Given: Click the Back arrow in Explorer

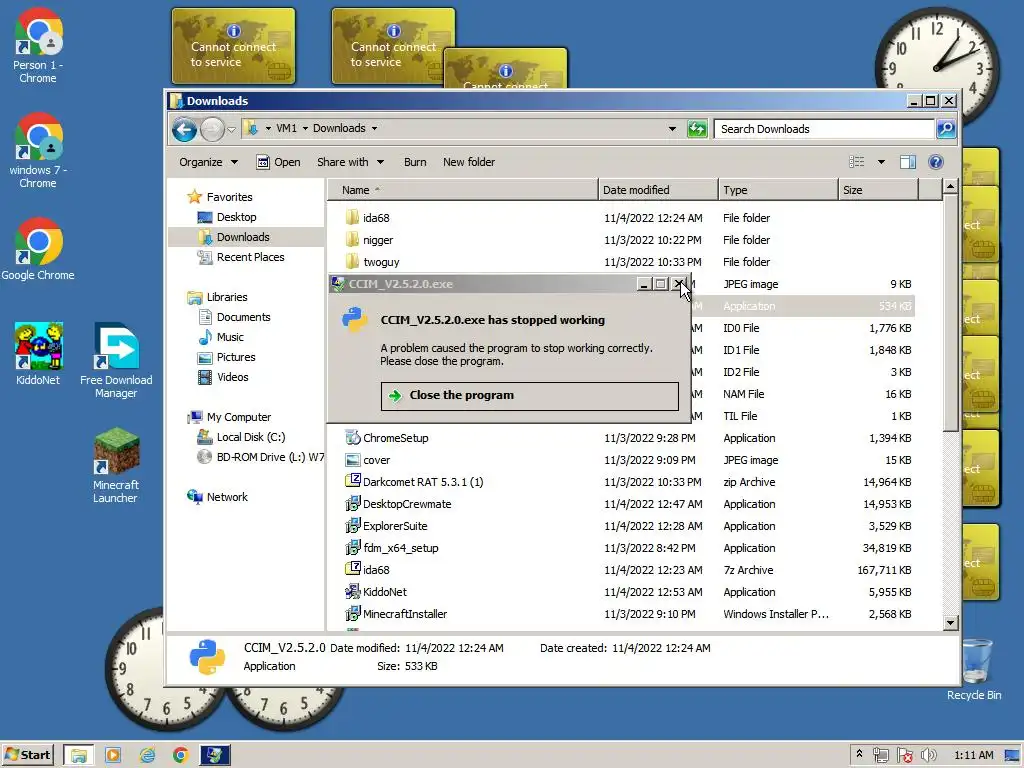Looking at the screenshot, I should click(x=185, y=129).
